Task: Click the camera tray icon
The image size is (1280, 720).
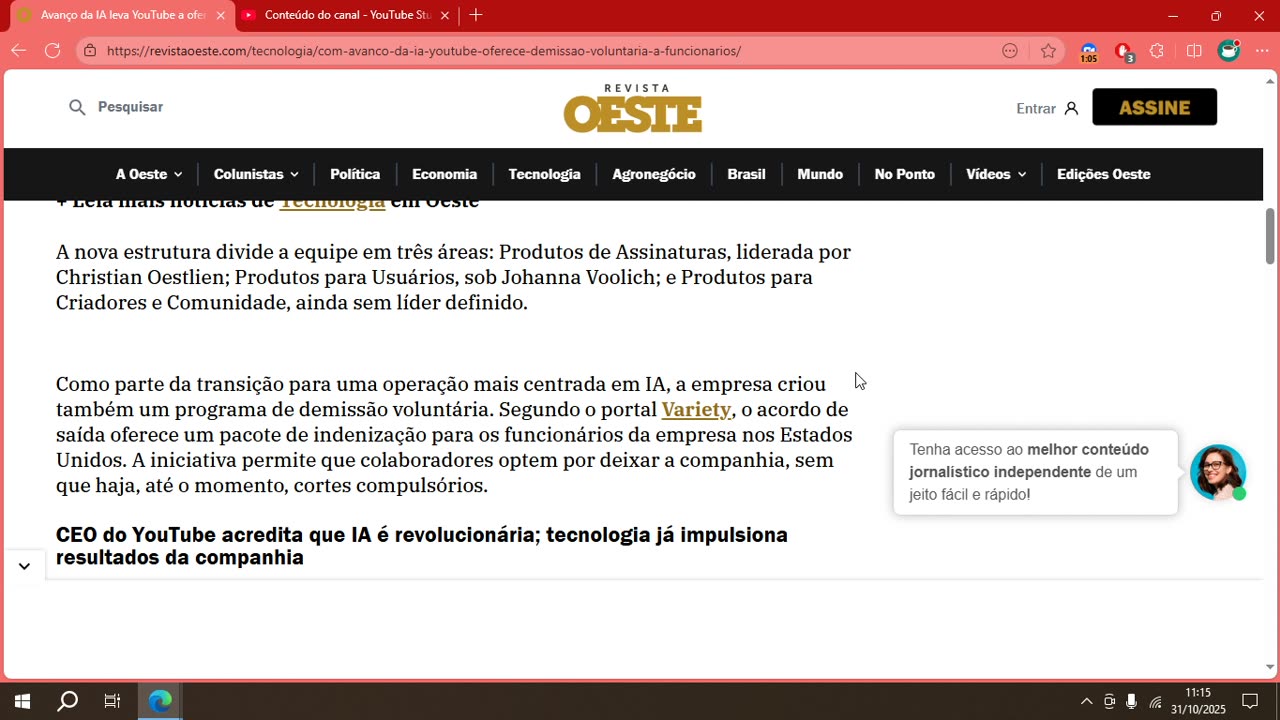Action: pyautogui.click(x=1109, y=701)
